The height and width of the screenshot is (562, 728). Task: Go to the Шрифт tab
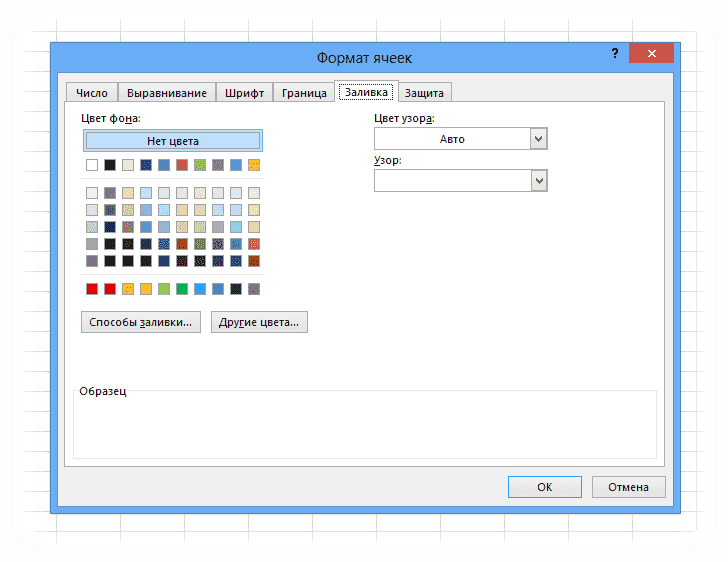pos(244,93)
